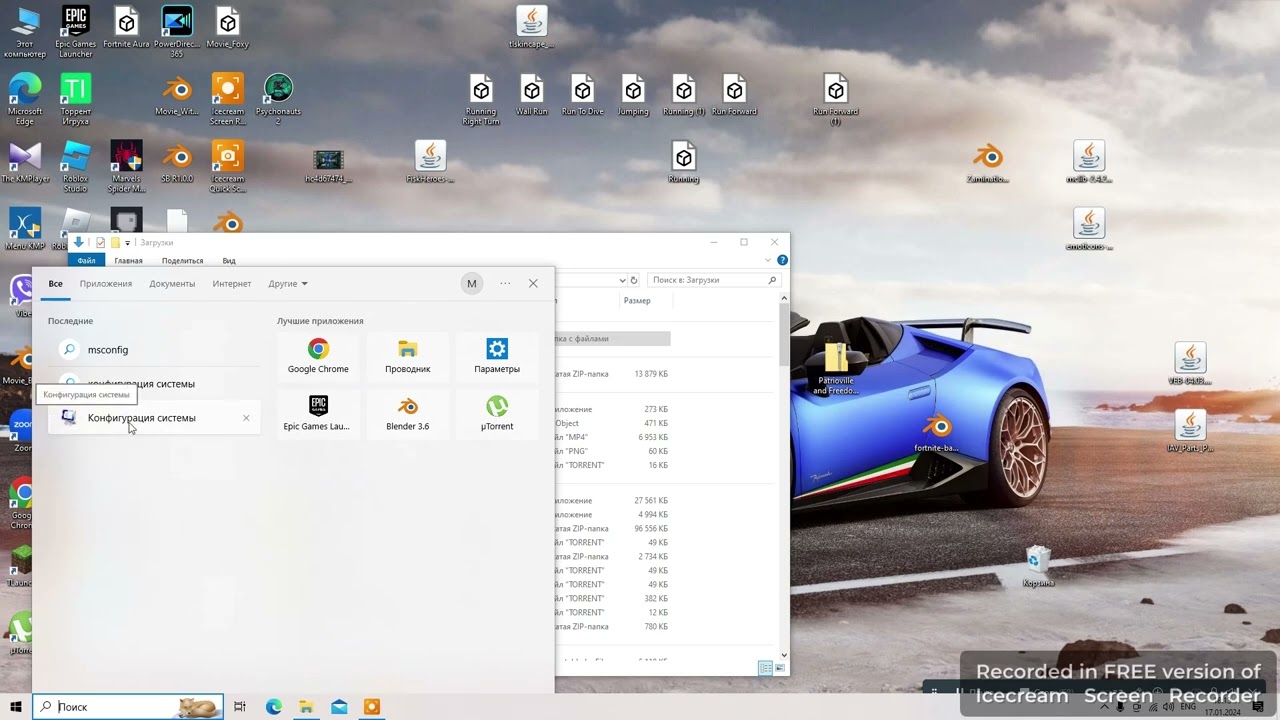Screen dimensions: 1280x720
Task: Switch to the Приложения search tab
Action: 106,284
